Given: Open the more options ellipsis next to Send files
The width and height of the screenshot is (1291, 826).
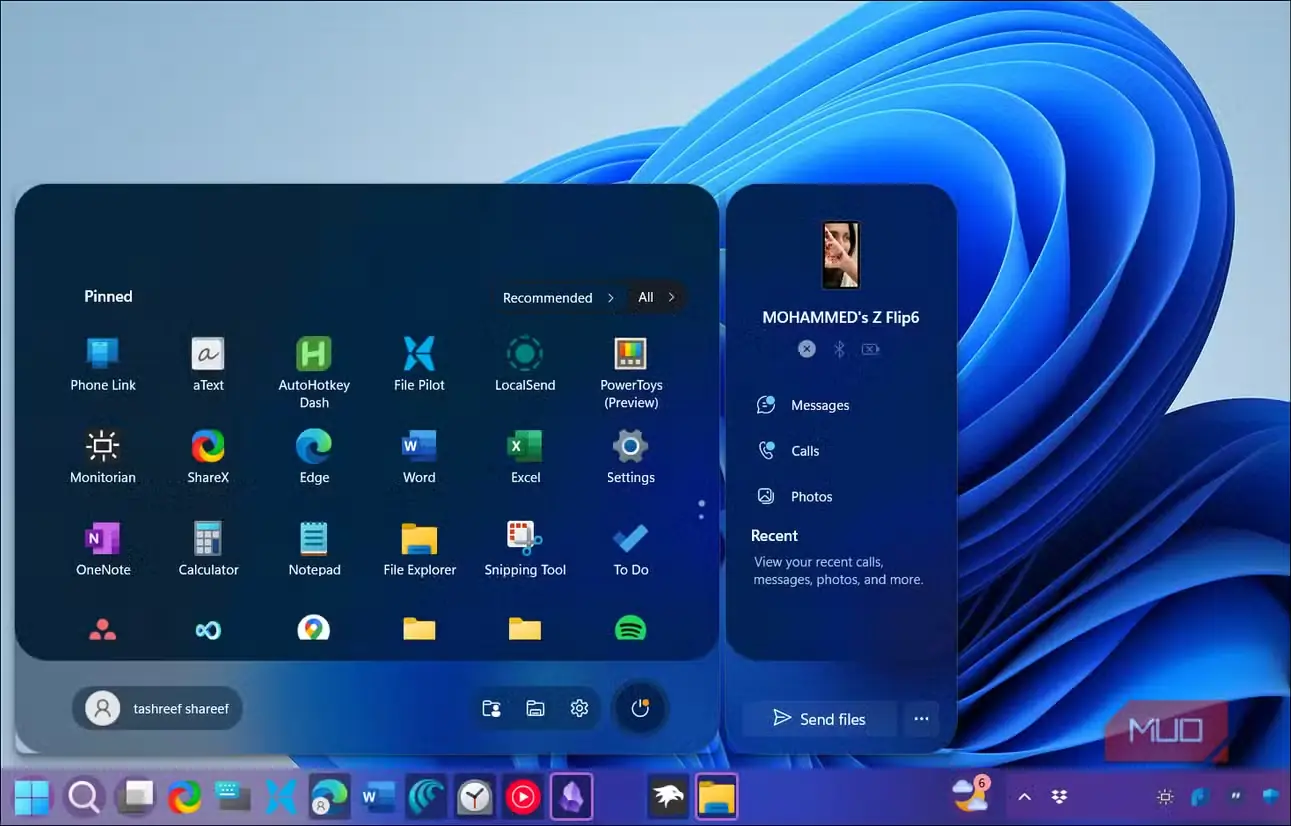Looking at the screenshot, I should (921, 719).
